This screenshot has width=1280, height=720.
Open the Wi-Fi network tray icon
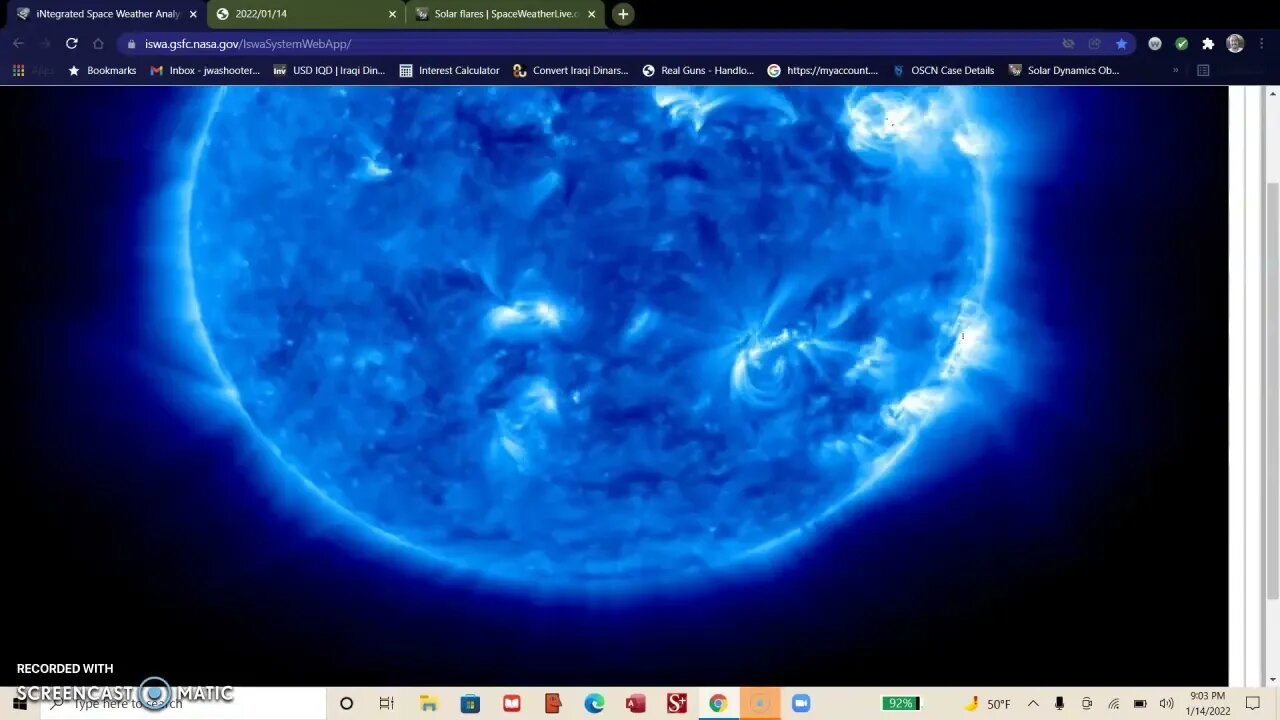1113,704
